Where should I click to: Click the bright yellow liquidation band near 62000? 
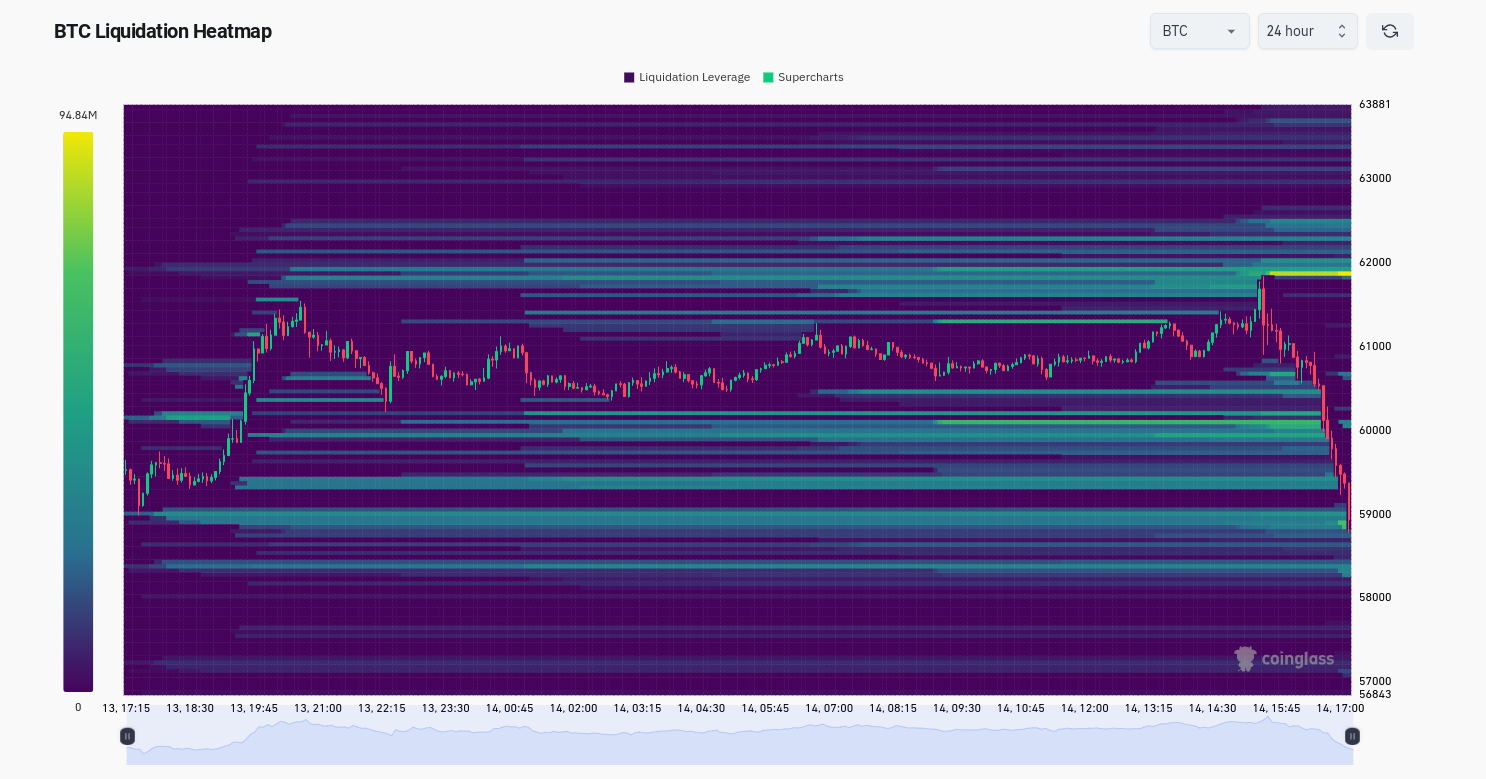1309,273
